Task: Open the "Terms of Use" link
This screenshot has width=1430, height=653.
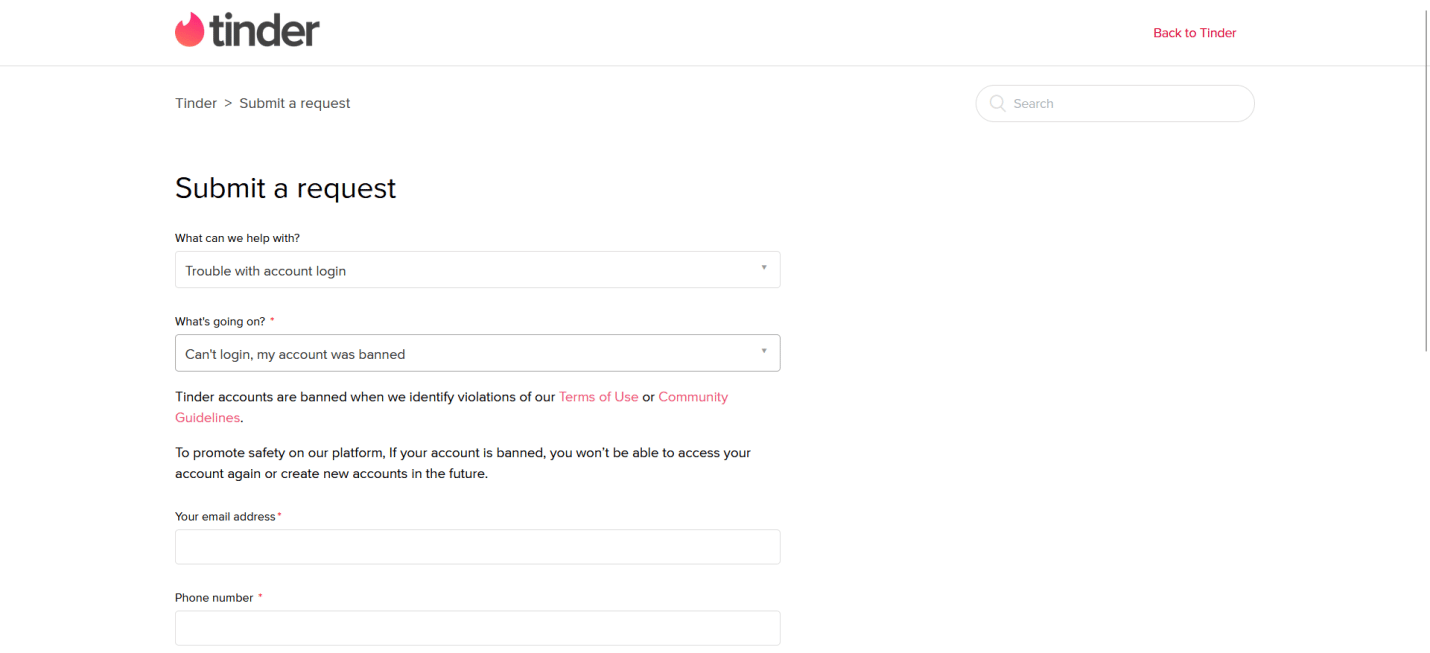Action: (598, 396)
